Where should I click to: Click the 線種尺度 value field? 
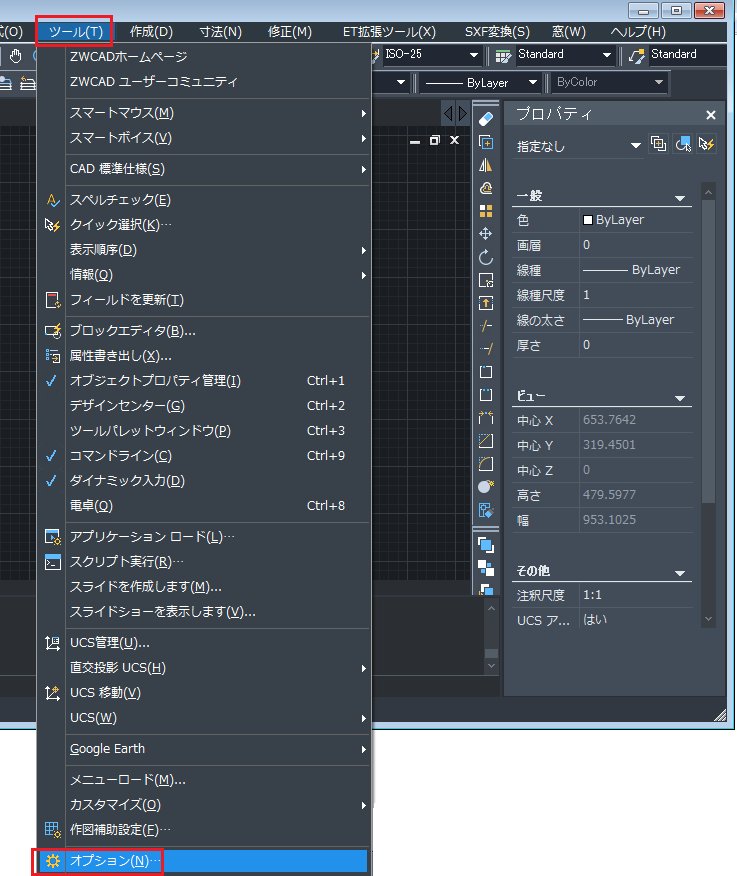tap(636, 295)
